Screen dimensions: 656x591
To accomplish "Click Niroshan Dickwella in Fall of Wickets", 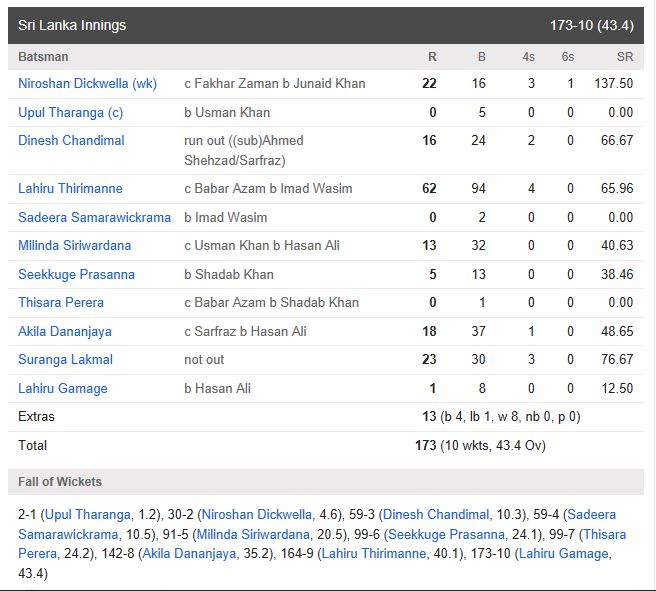I will (x=257, y=514).
